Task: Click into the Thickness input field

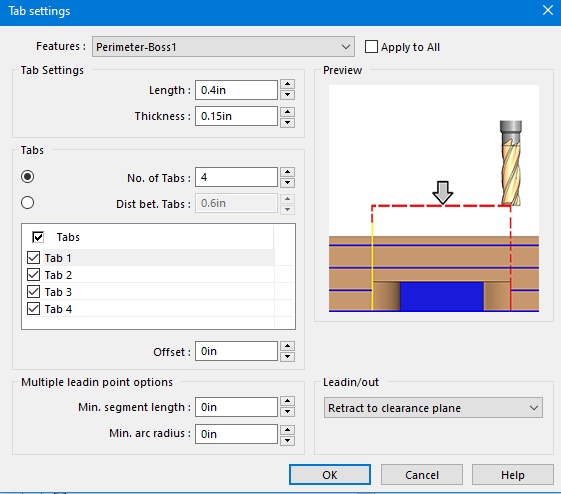Action: (x=236, y=116)
